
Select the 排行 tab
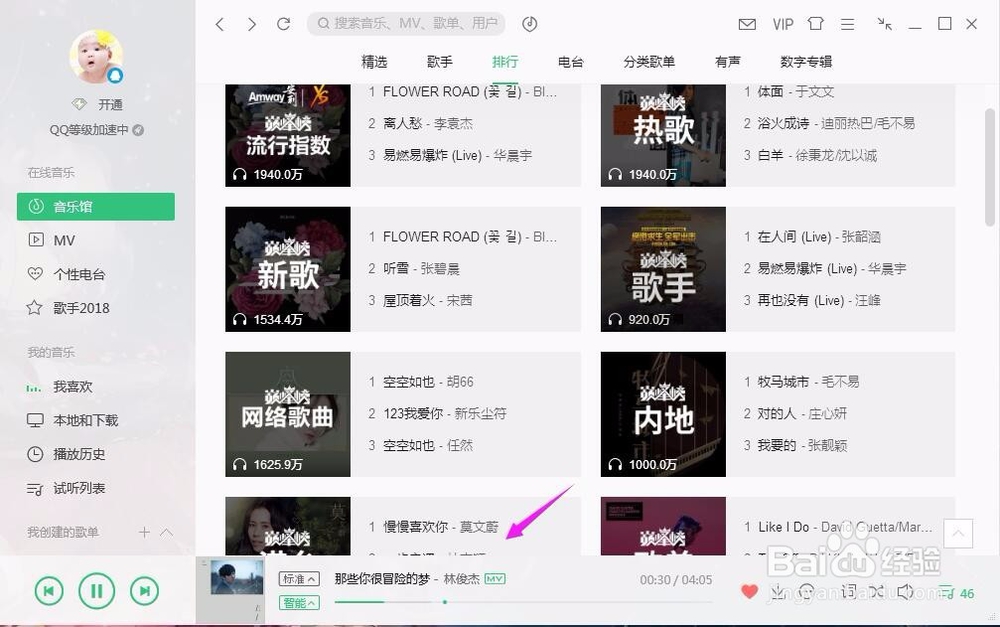(504, 62)
